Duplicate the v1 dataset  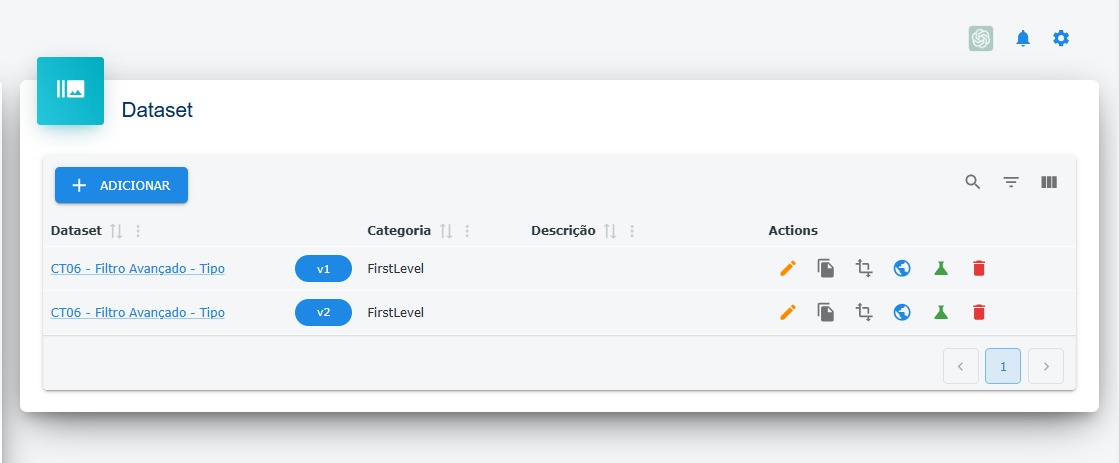(826, 268)
